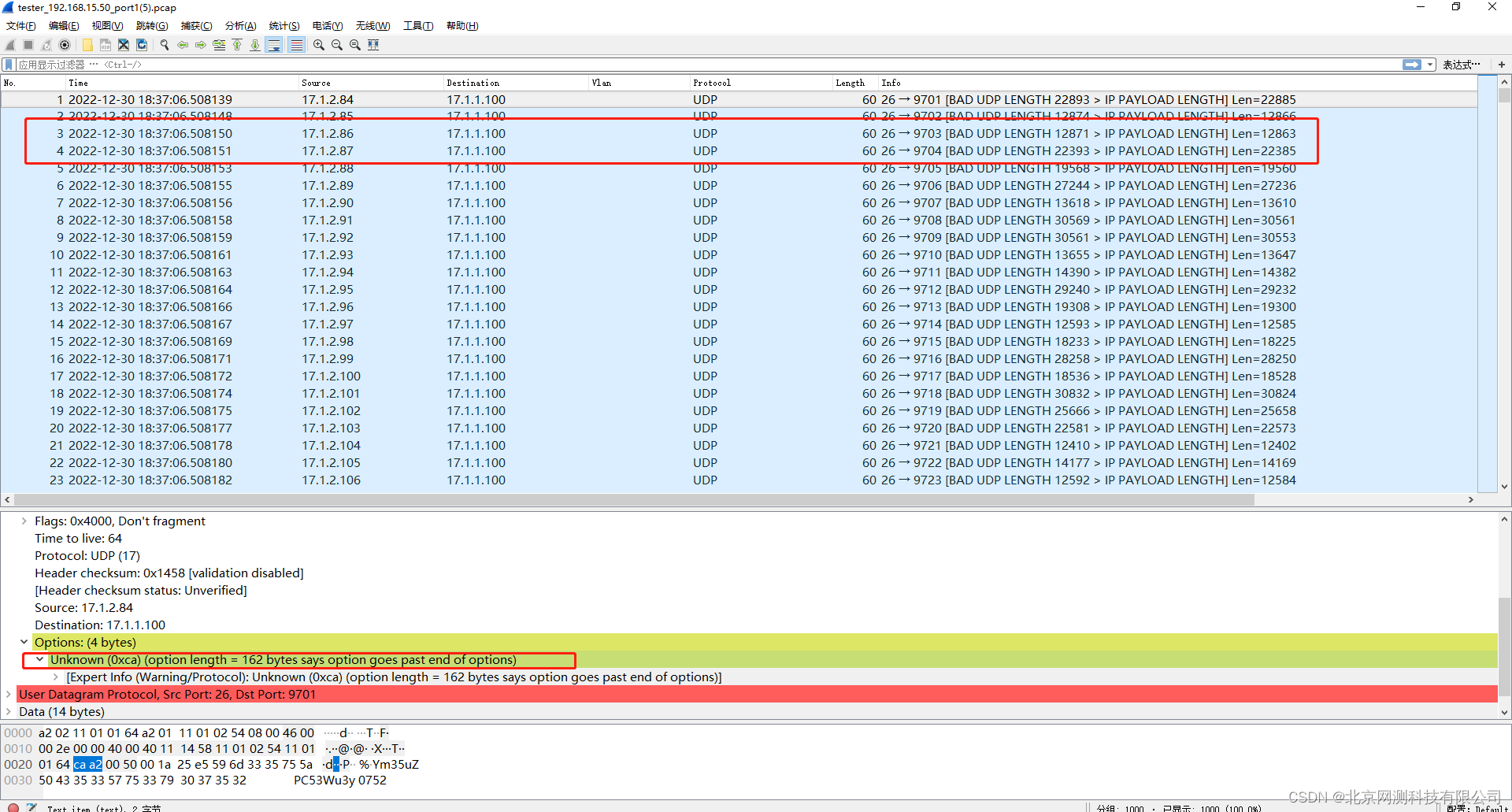Open the 文件(F) menu
This screenshot has height=812, width=1512.
click(21, 26)
